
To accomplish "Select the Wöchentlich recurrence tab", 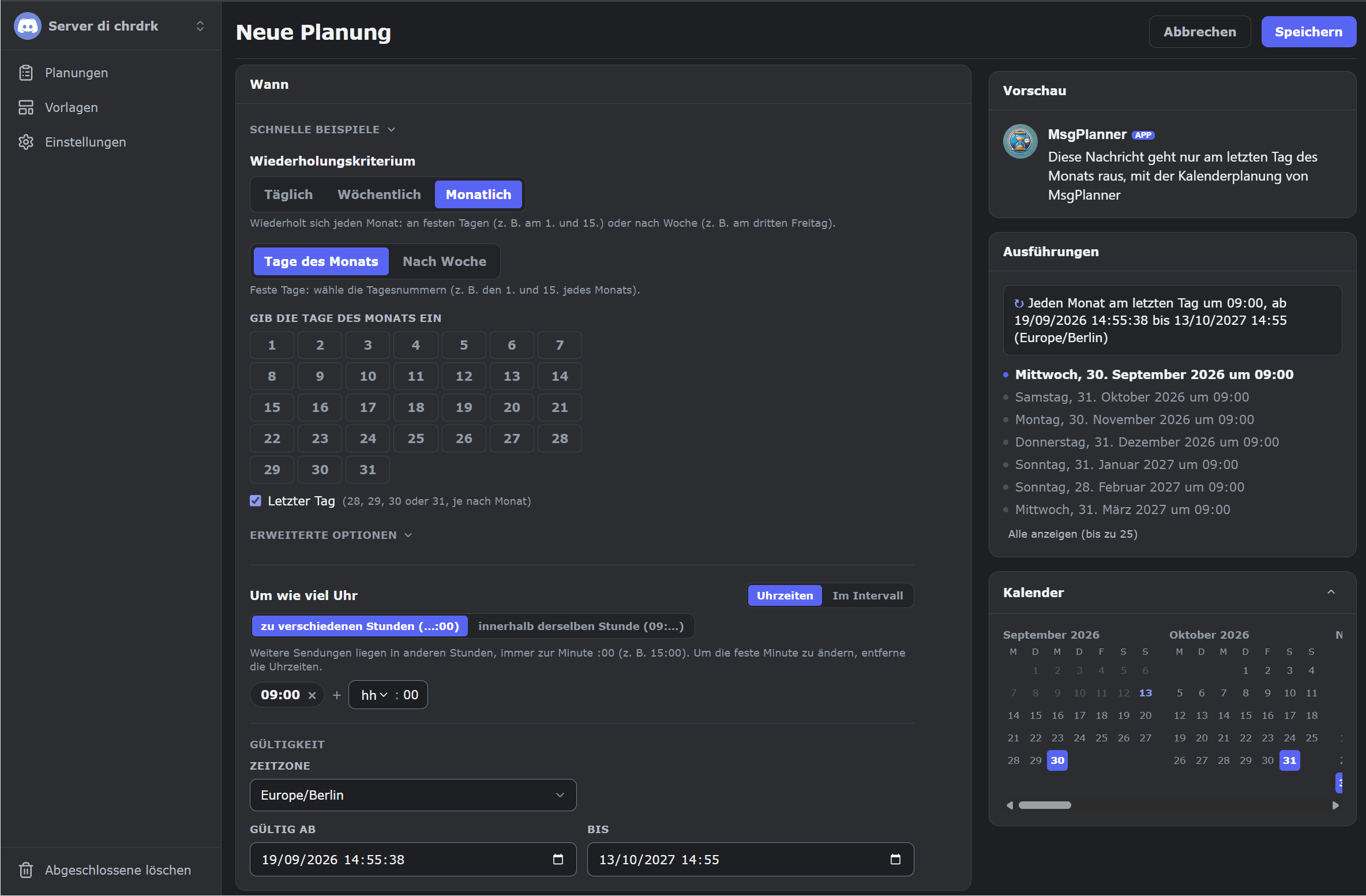I will click(379, 194).
